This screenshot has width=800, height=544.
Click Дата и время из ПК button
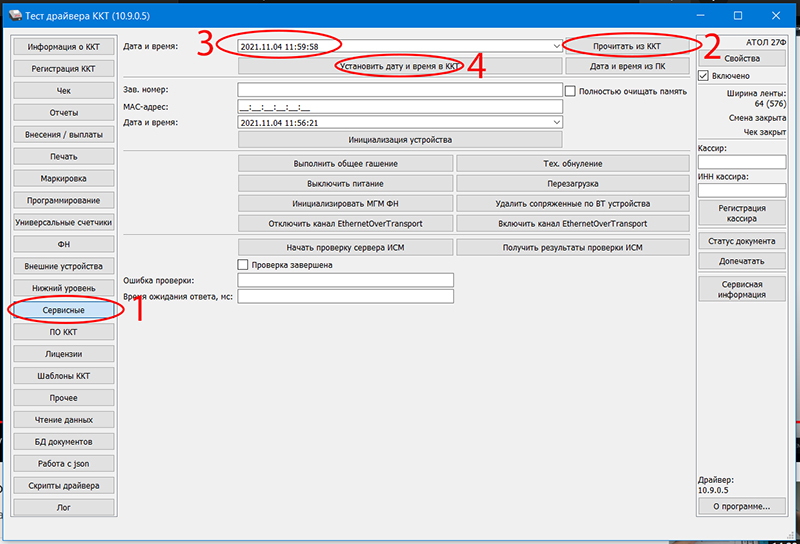(627, 66)
